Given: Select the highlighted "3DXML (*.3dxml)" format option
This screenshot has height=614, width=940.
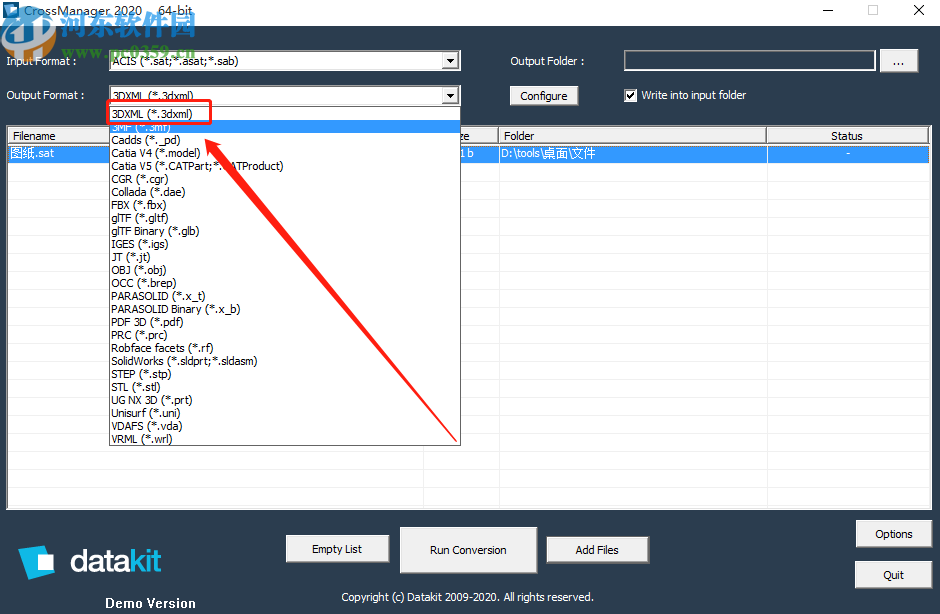Looking at the screenshot, I should [155, 112].
